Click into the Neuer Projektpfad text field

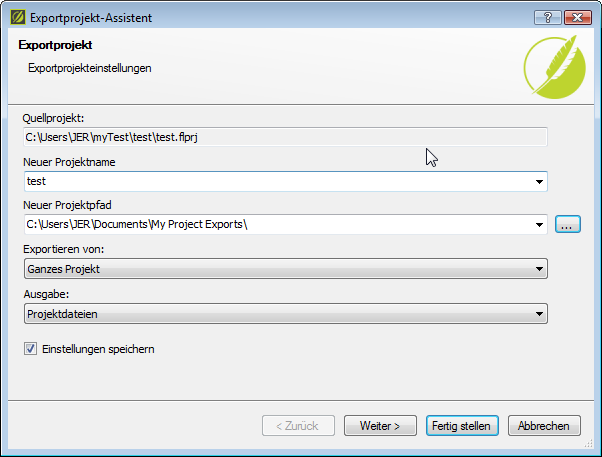point(278,224)
